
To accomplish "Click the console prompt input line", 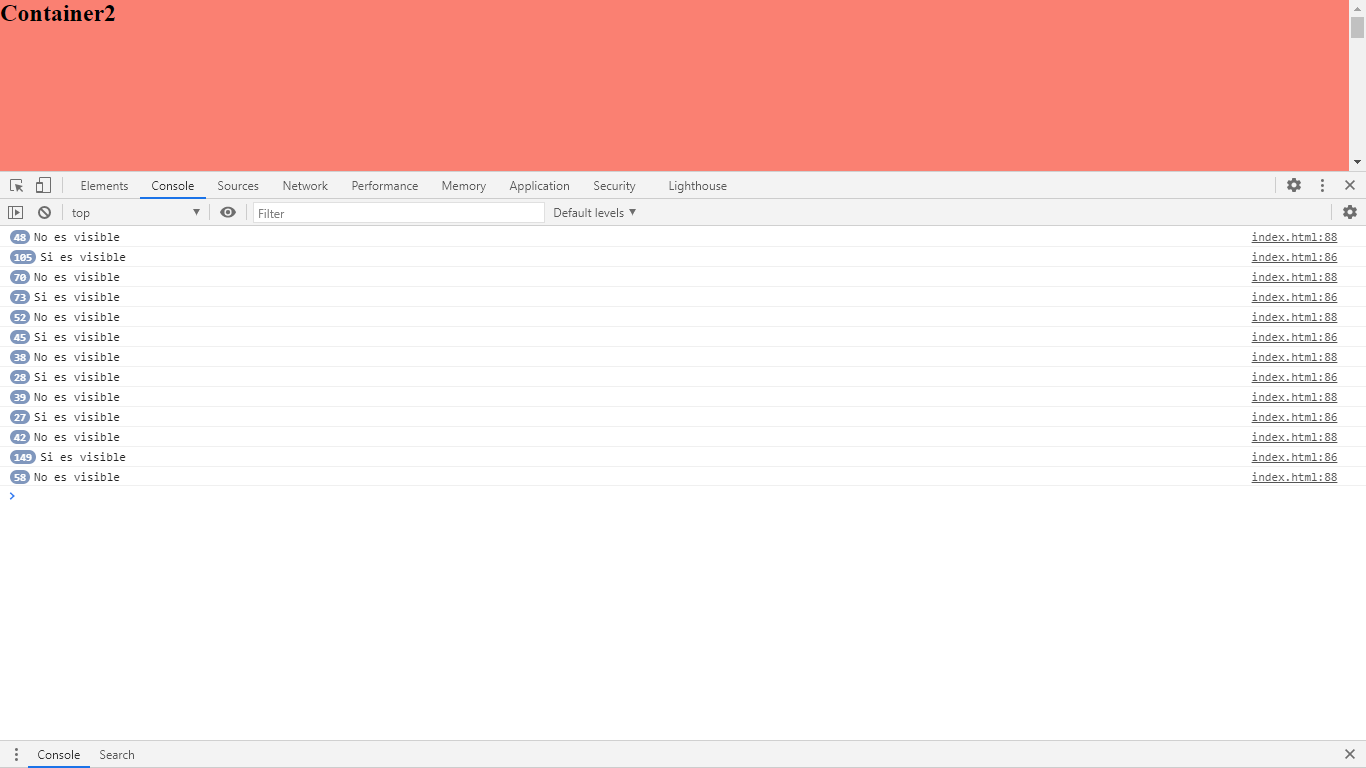I will (683, 496).
